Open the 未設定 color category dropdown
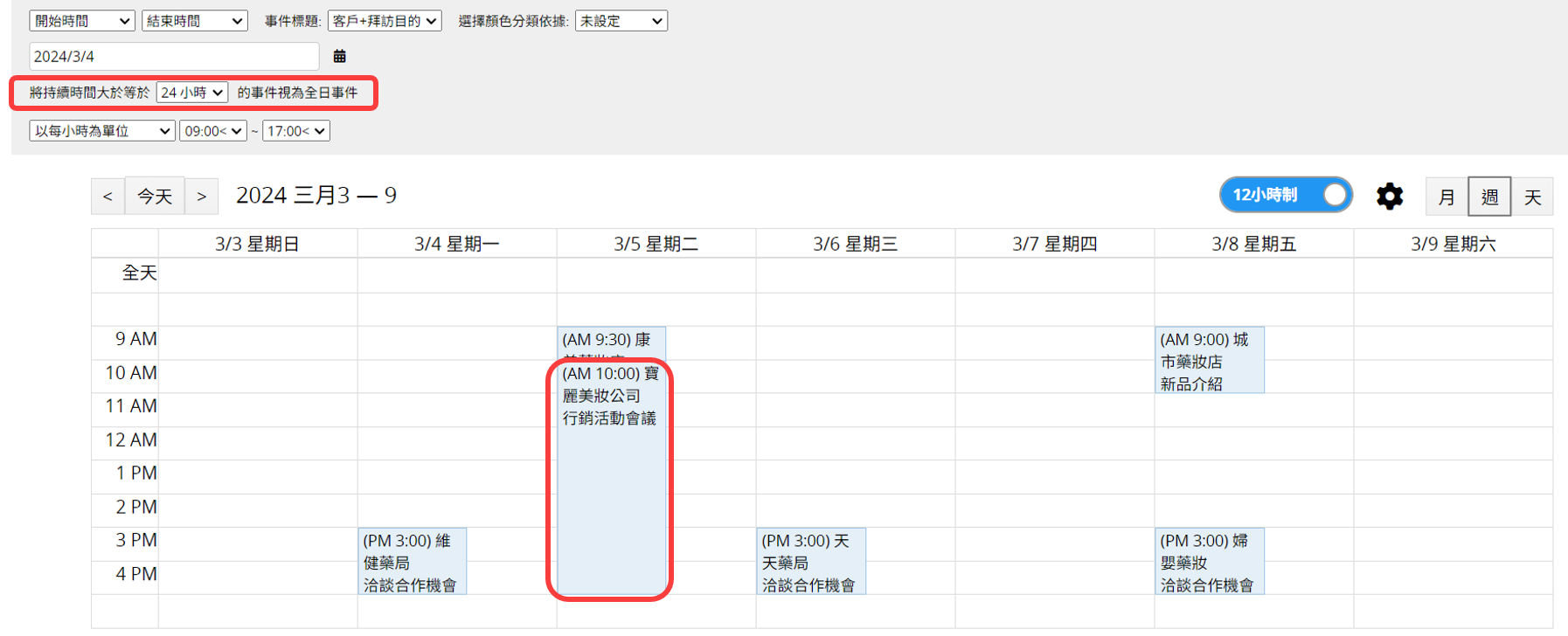The height and width of the screenshot is (636, 1568). [621, 21]
